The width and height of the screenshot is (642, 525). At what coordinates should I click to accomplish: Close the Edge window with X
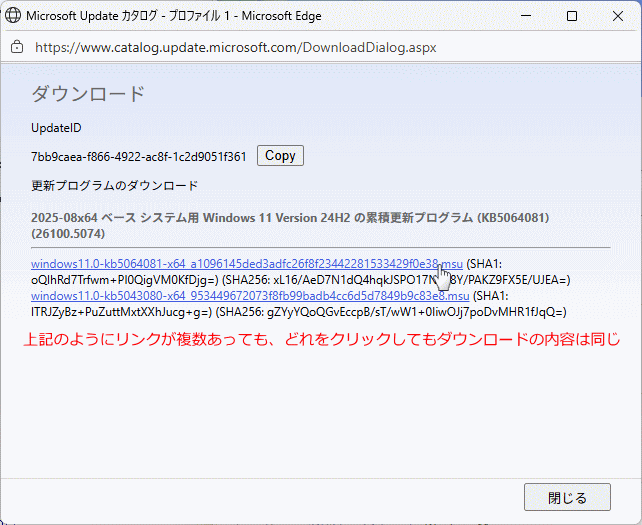click(618, 17)
